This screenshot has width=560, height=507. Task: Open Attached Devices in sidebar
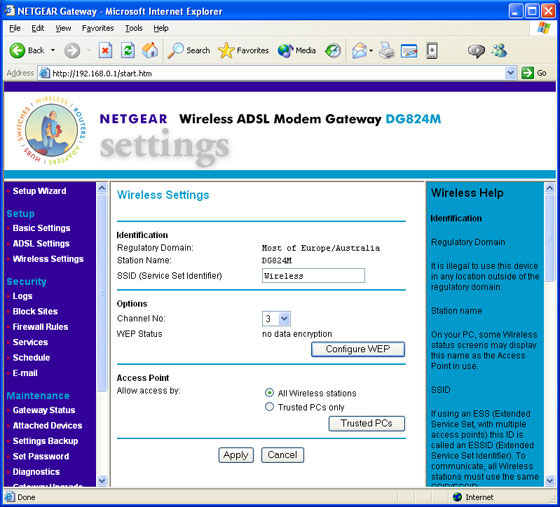coord(48,425)
